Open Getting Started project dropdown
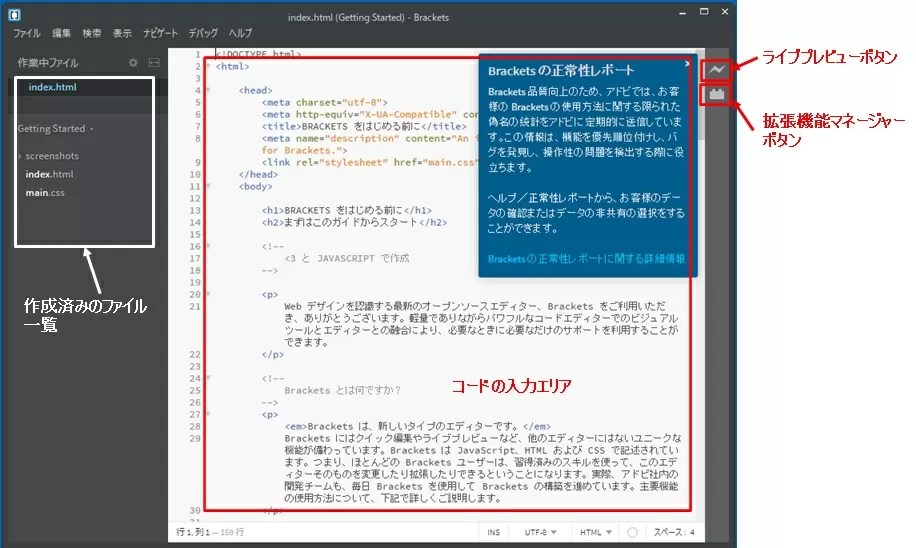 pyautogui.click(x=55, y=129)
